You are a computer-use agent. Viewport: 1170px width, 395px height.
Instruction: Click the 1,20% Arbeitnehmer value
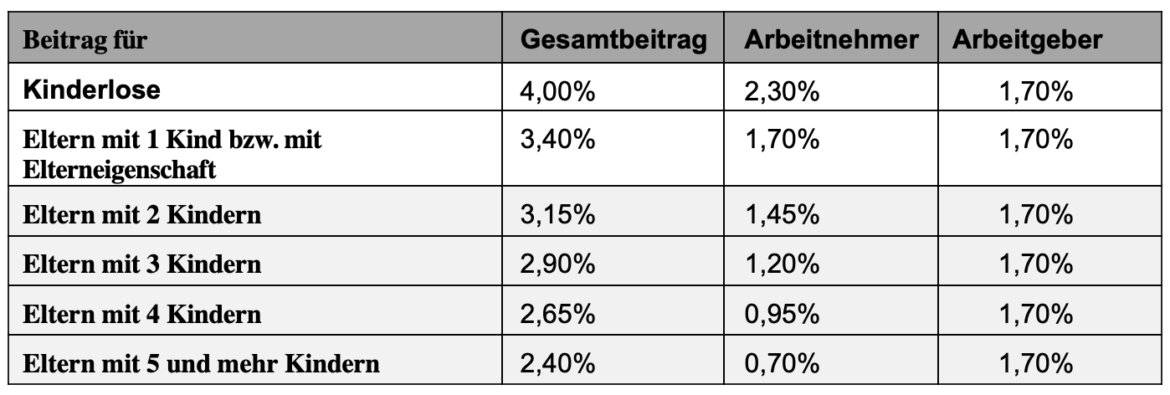(782, 265)
